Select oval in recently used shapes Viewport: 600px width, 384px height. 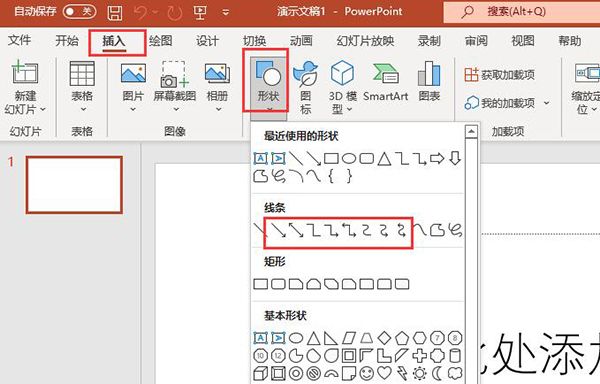[349, 158]
